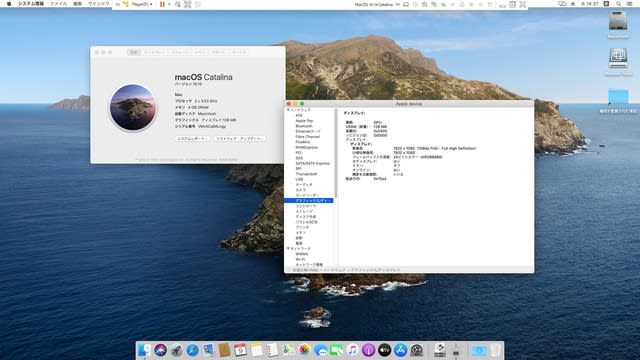Click the システムレポート button
640x360 pixels.
192,139
